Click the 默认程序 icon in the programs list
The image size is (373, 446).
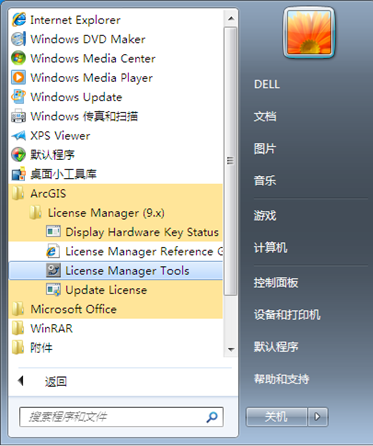click(x=18, y=155)
